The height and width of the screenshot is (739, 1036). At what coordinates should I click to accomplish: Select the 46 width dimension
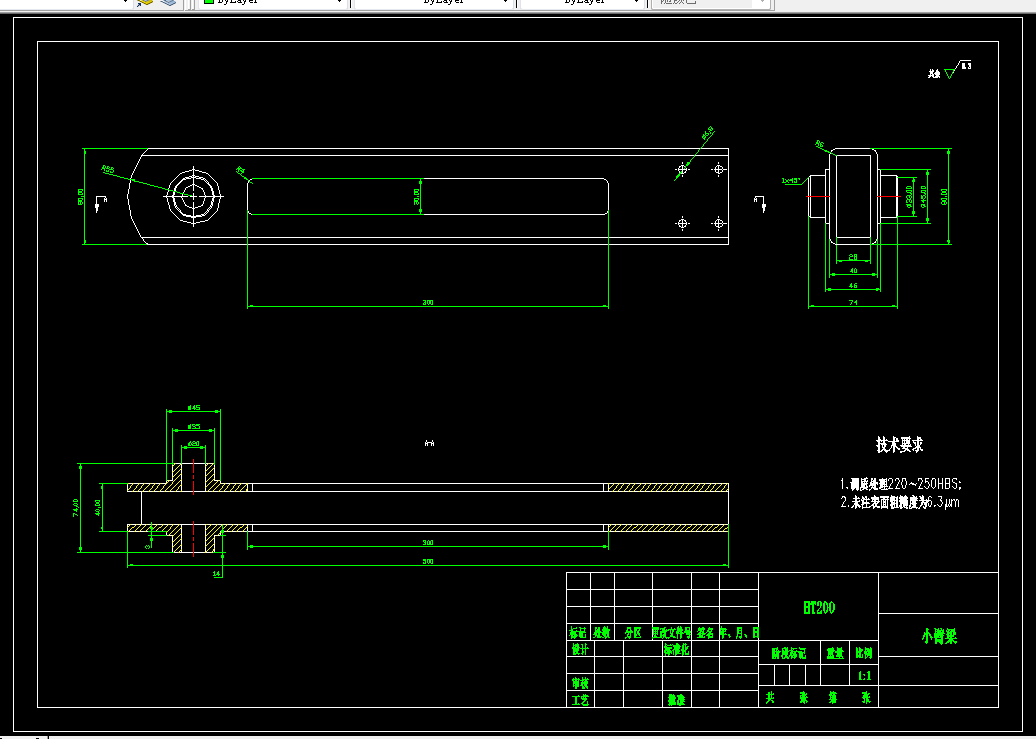pyautogui.click(x=852, y=286)
